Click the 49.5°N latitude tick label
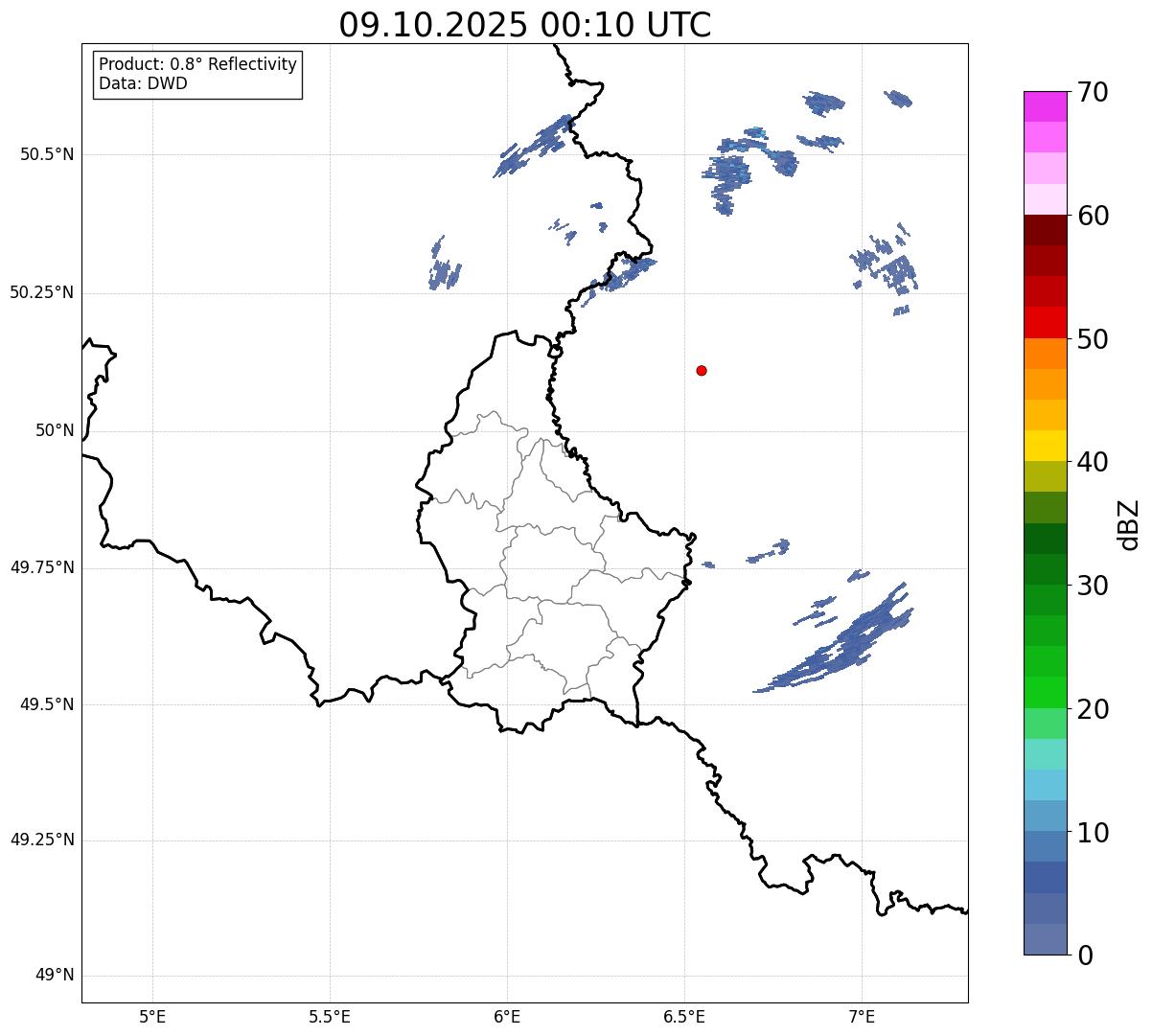The width and height of the screenshot is (1152, 1036). point(46,704)
